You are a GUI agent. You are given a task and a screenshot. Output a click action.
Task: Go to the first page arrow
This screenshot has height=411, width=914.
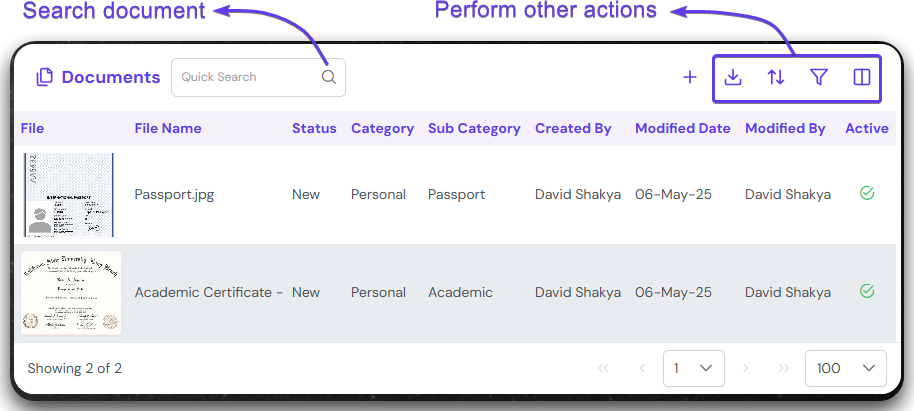[x=603, y=368]
